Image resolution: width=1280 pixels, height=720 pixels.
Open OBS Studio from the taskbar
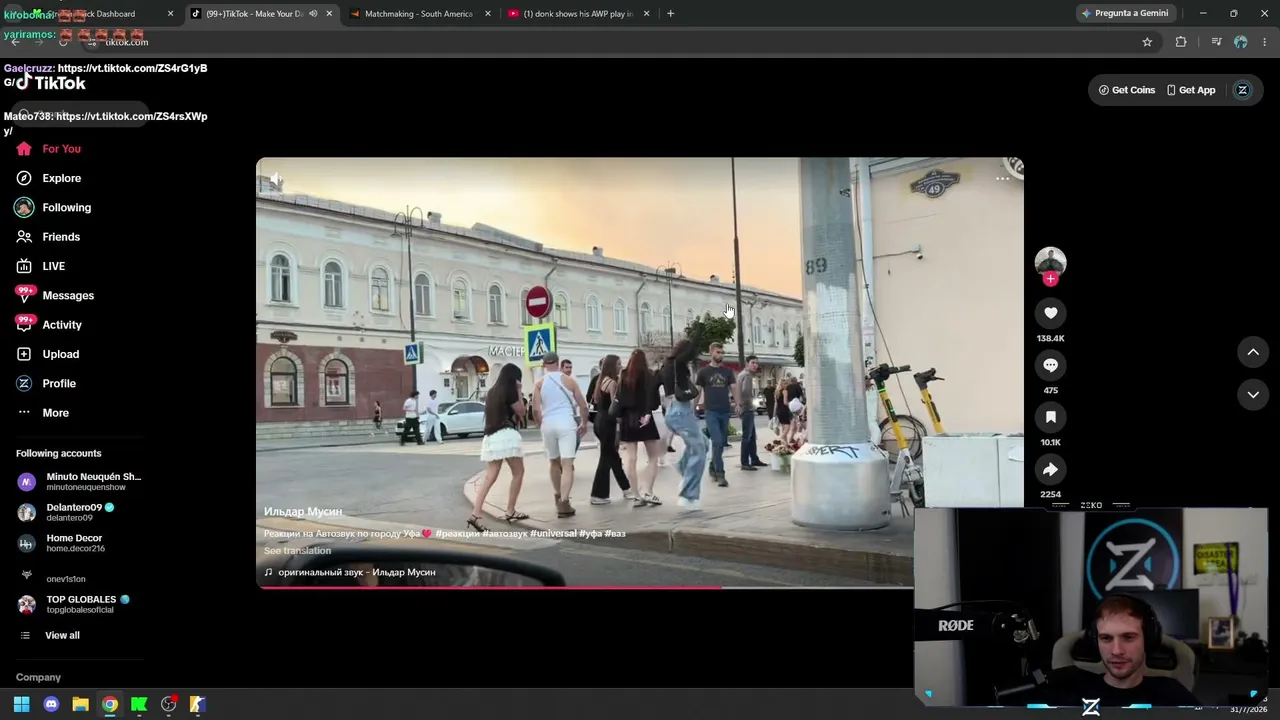click(x=169, y=704)
